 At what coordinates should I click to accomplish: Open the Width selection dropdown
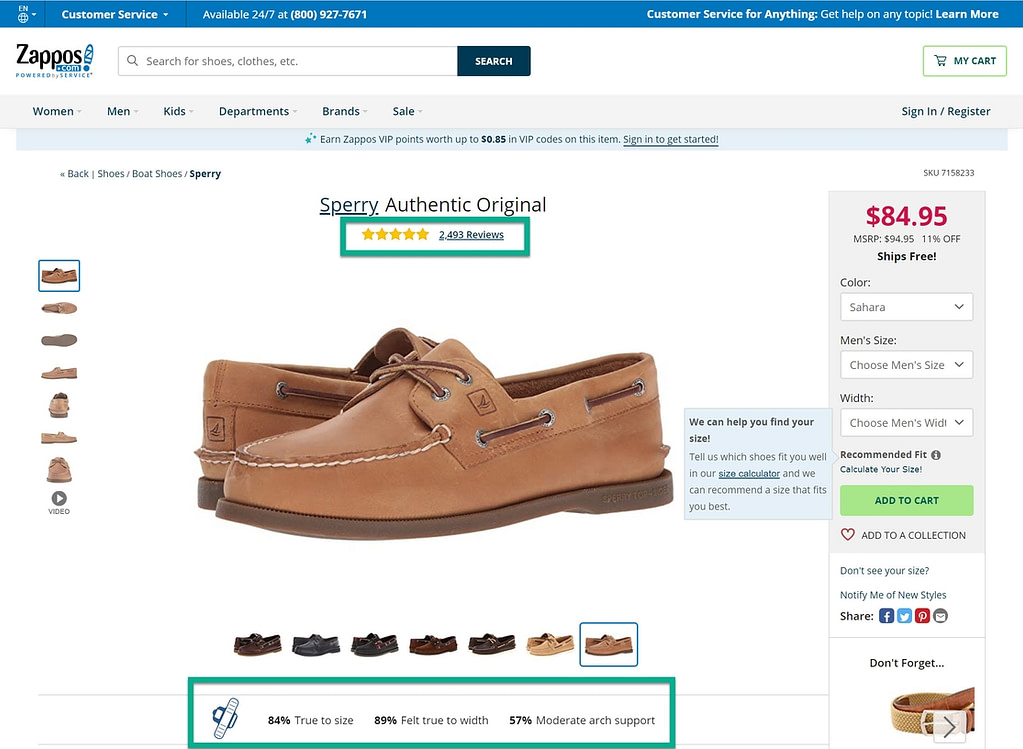[906, 422]
